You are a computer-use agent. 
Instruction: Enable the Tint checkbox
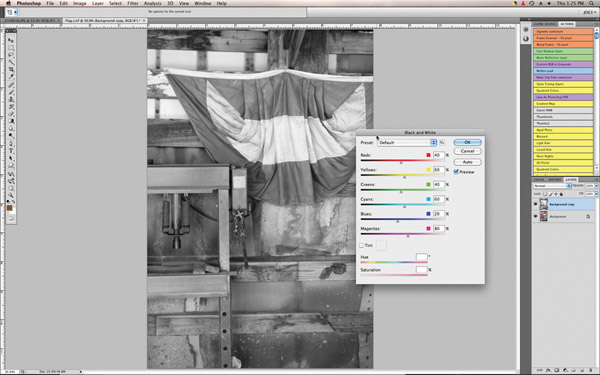(x=362, y=245)
